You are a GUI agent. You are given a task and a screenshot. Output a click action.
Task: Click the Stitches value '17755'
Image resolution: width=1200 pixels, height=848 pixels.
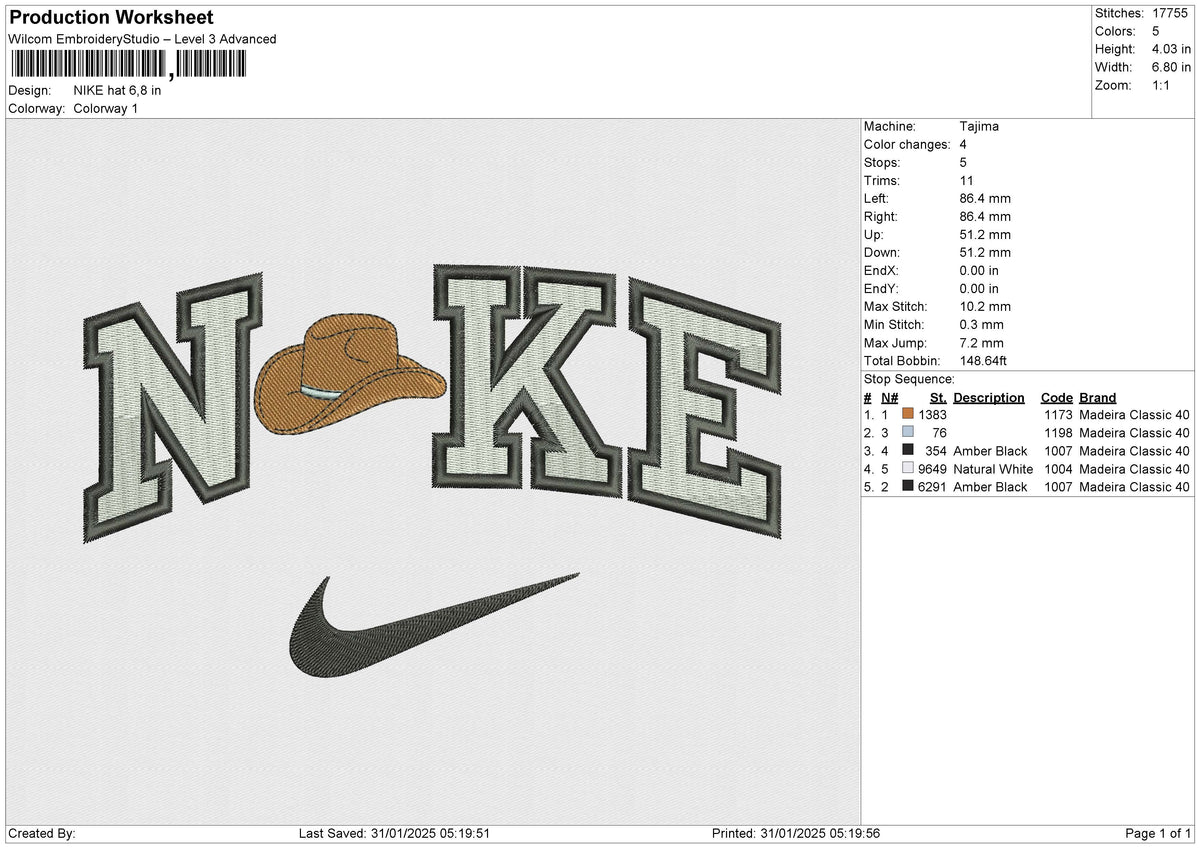(x=1169, y=13)
